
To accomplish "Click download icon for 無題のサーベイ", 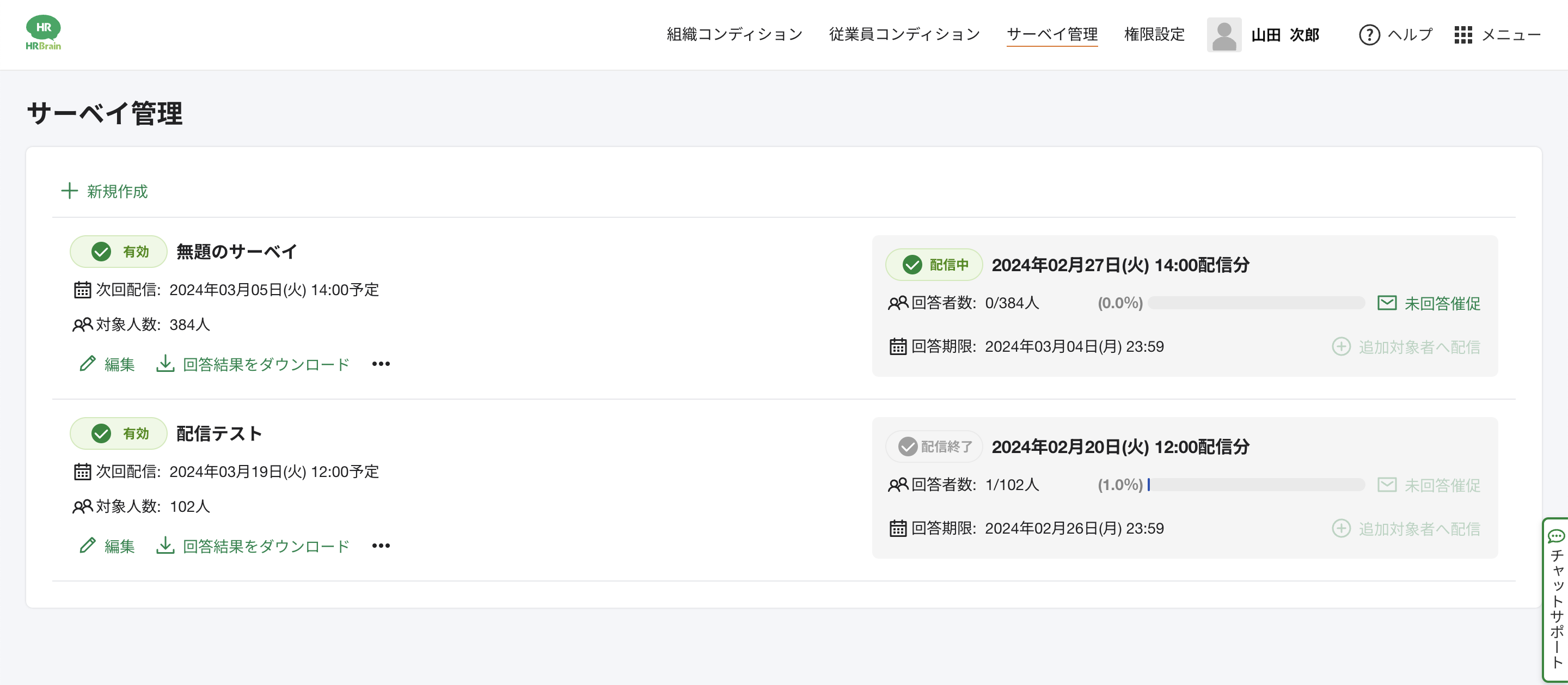I will pos(165,364).
